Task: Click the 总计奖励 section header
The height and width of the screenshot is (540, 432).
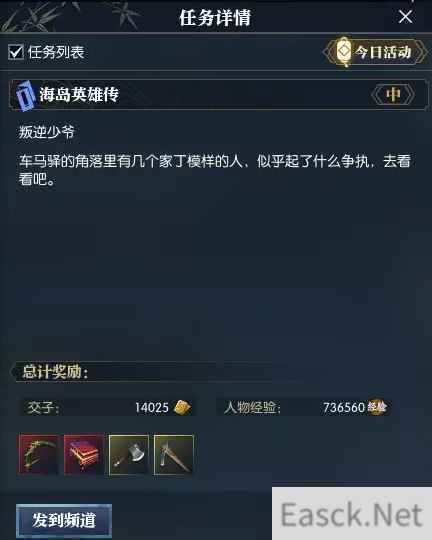Action: click(x=55, y=372)
